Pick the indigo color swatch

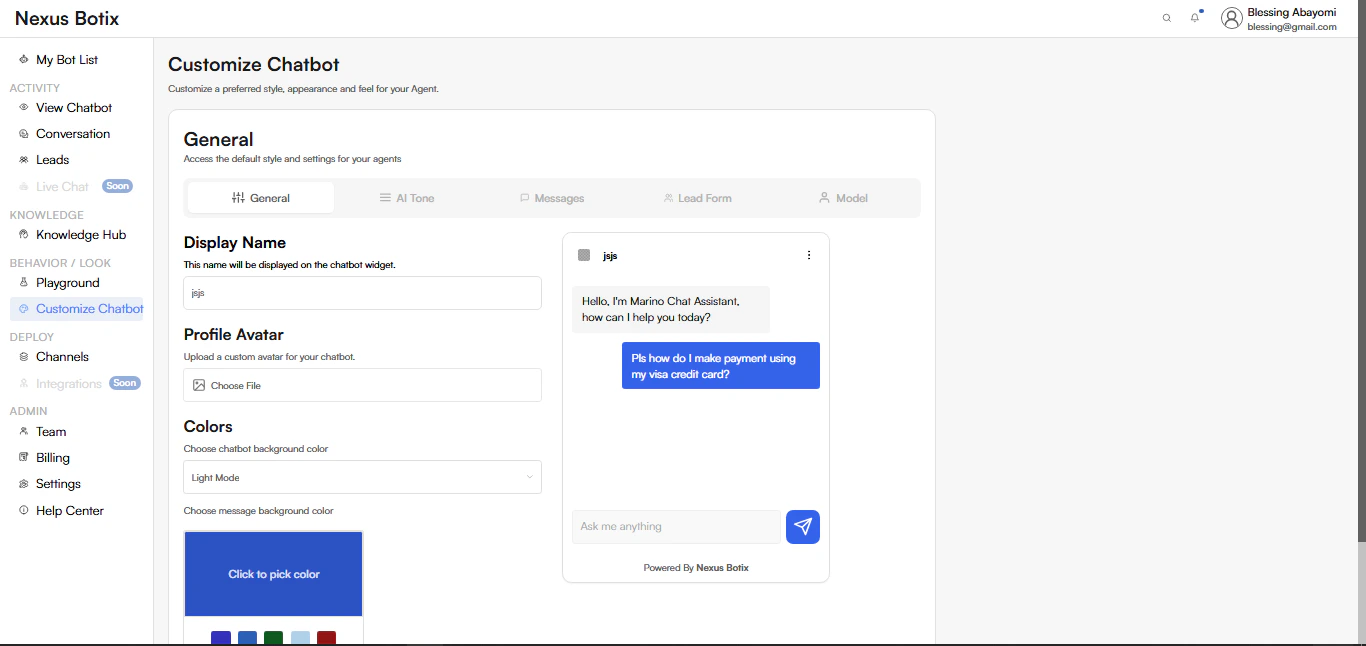pyautogui.click(x=221, y=638)
